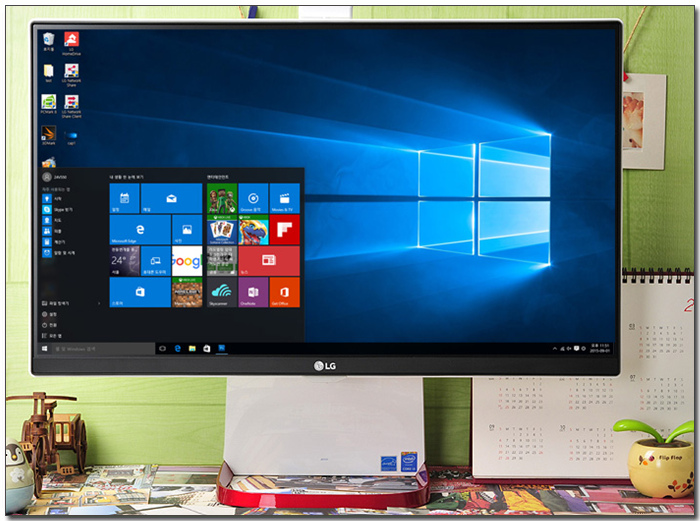This screenshot has width=700, height=521.
Task: Open the network icon in system tray
Action: pyautogui.click(x=562, y=348)
